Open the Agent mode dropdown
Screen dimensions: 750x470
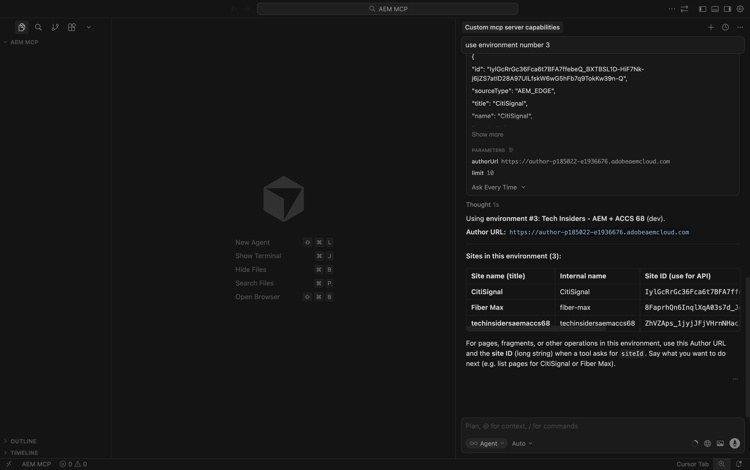[x=486, y=444]
